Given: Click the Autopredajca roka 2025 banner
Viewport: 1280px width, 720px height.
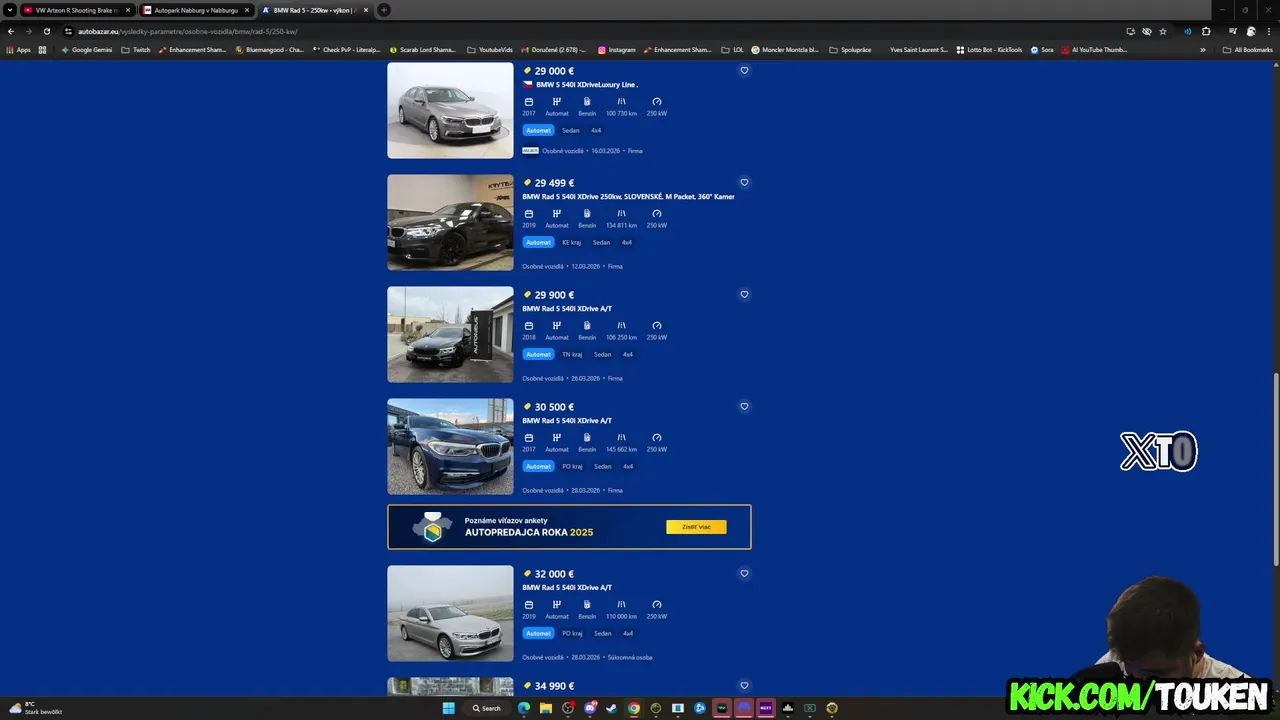Looking at the screenshot, I should tap(569, 527).
